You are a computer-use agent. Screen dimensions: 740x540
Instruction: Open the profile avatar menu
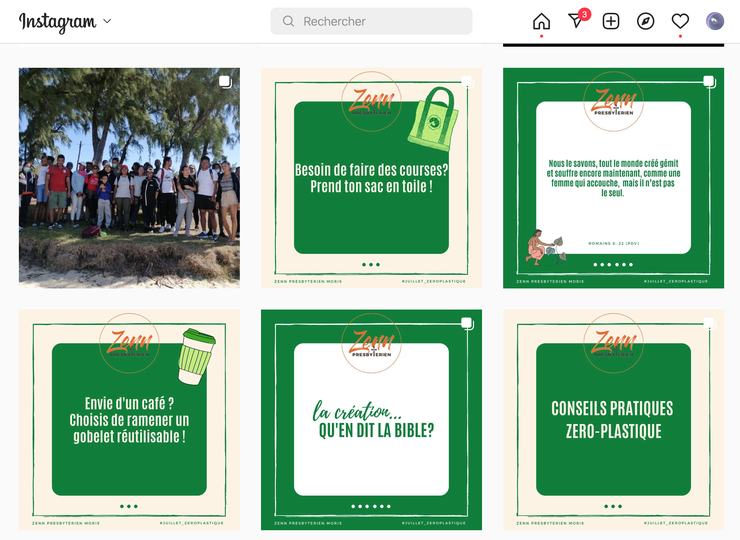(715, 21)
